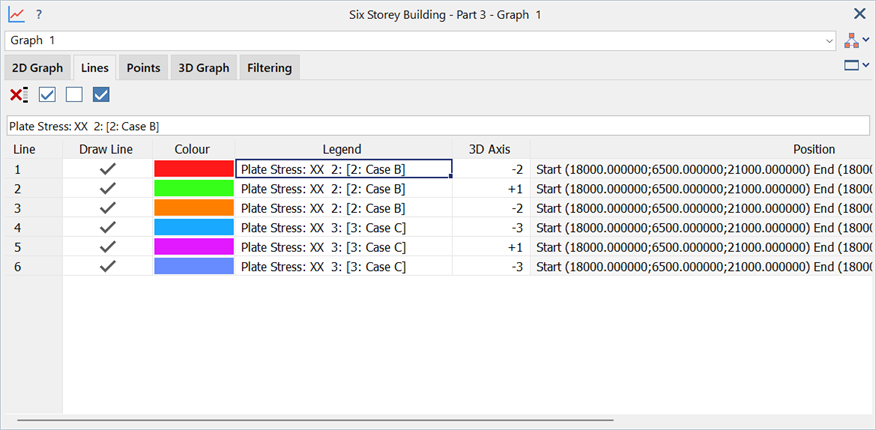
Task: Click the 3D Axis column header
Action: click(490, 149)
